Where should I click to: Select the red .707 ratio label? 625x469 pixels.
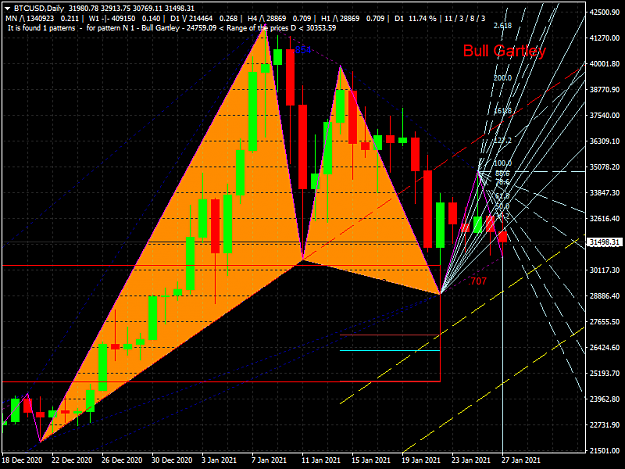477,281
